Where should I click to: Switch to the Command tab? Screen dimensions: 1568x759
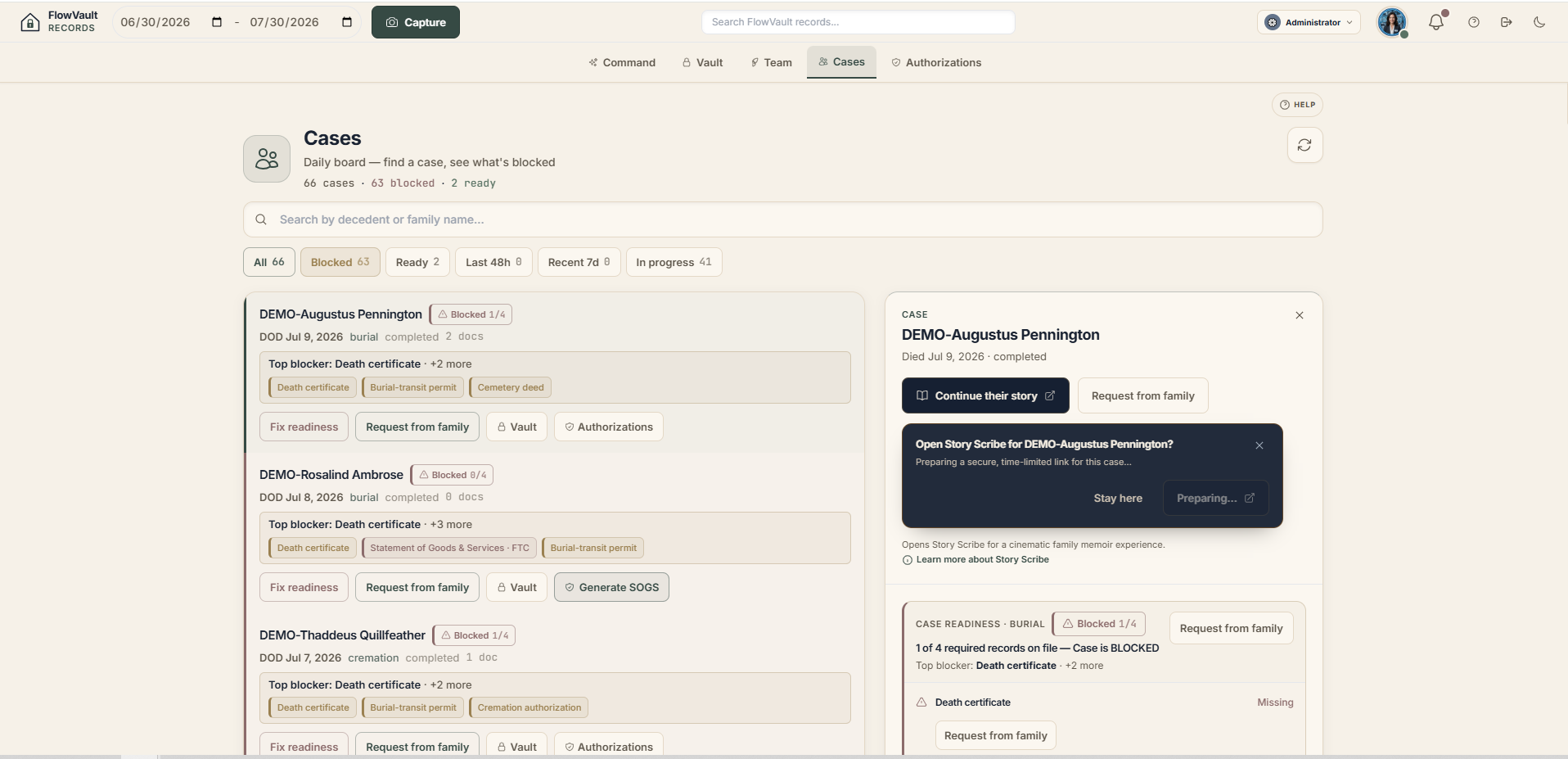tap(622, 62)
